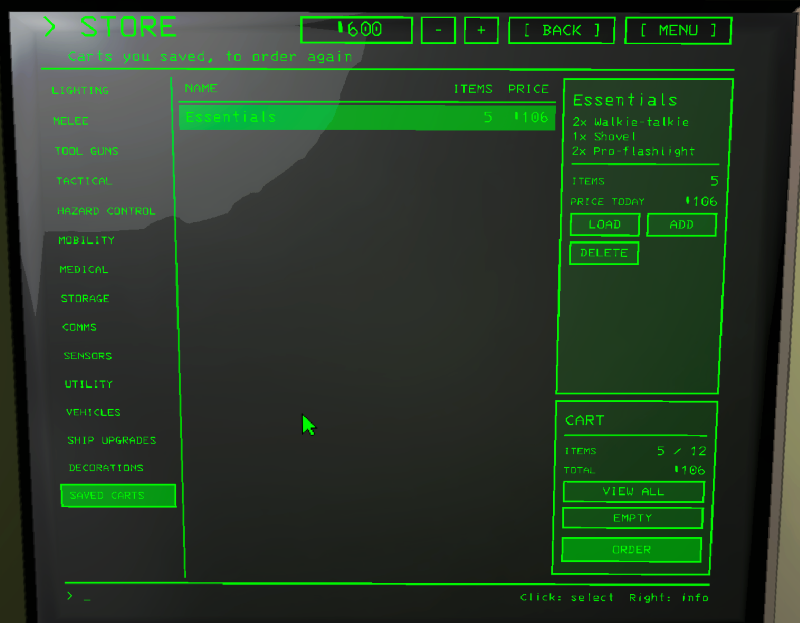Viewport: 800px width, 623px height.
Task: Select the Sensors category
Action: point(88,356)
